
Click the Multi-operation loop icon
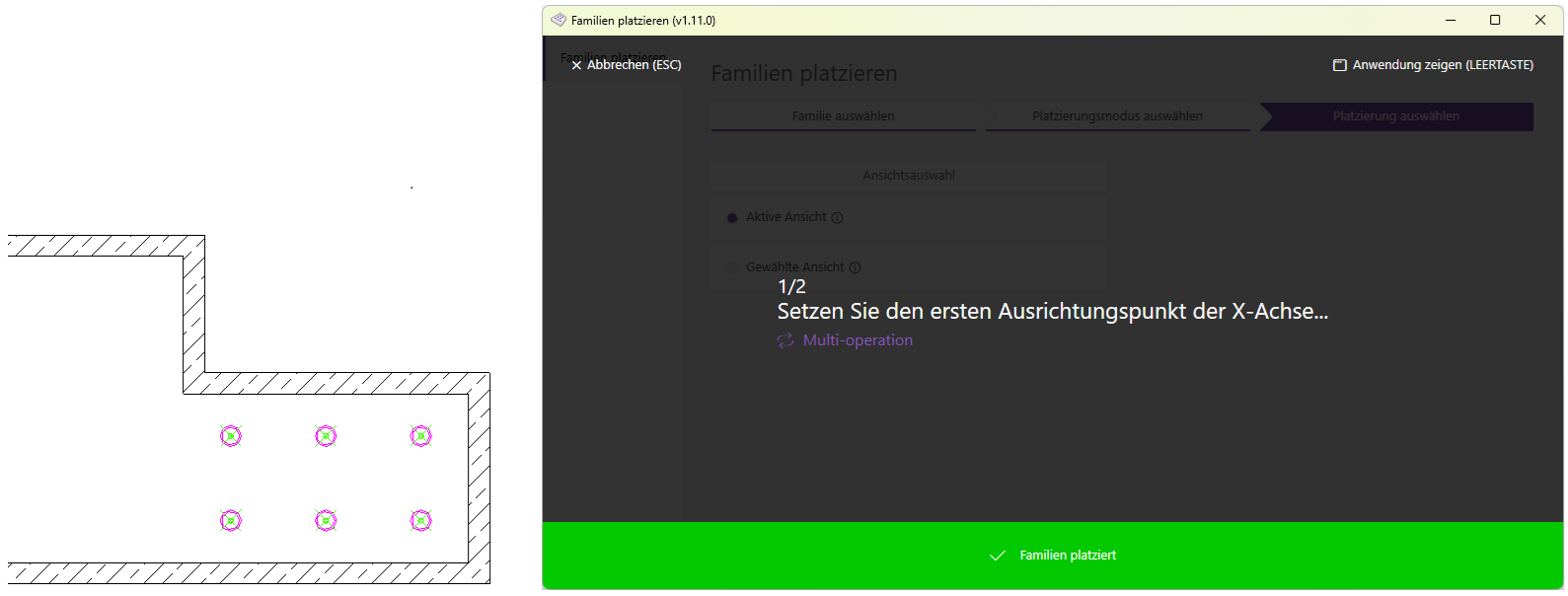[785, 340]
